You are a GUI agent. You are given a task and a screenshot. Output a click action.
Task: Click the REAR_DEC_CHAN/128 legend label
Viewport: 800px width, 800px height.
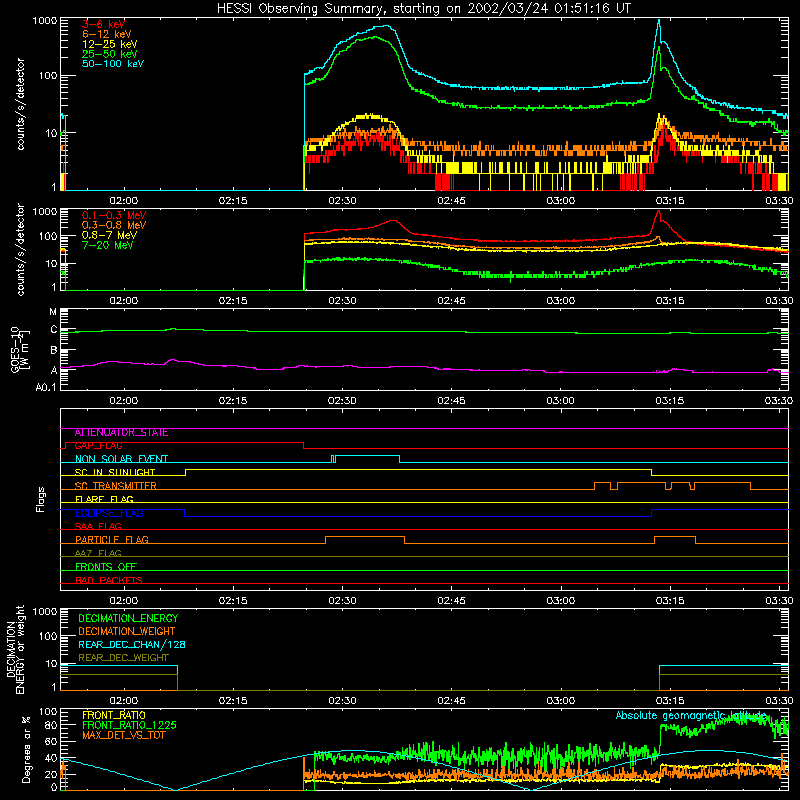tap(132, 644)
